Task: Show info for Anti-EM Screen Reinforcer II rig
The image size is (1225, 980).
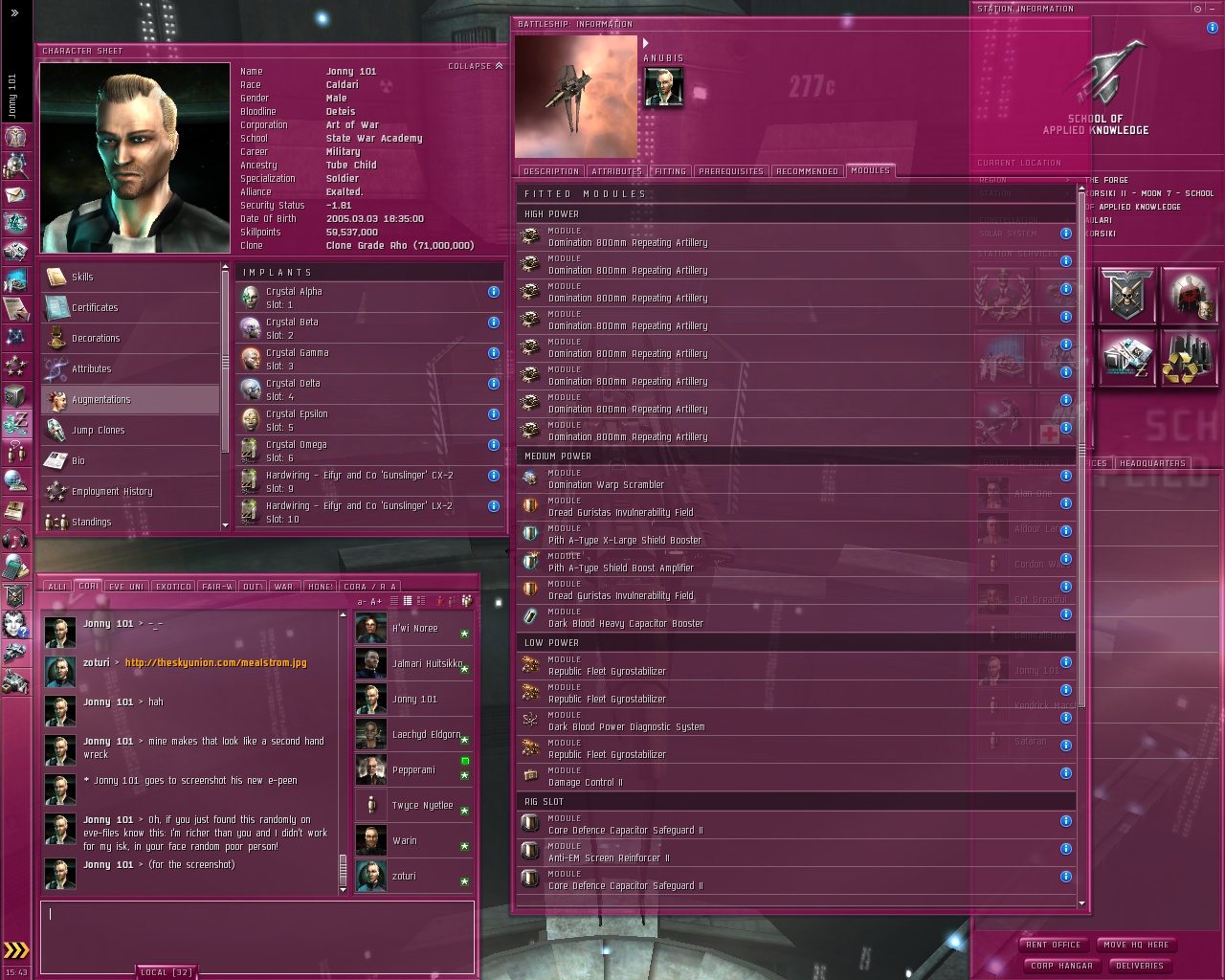Action: point(1065,849)
